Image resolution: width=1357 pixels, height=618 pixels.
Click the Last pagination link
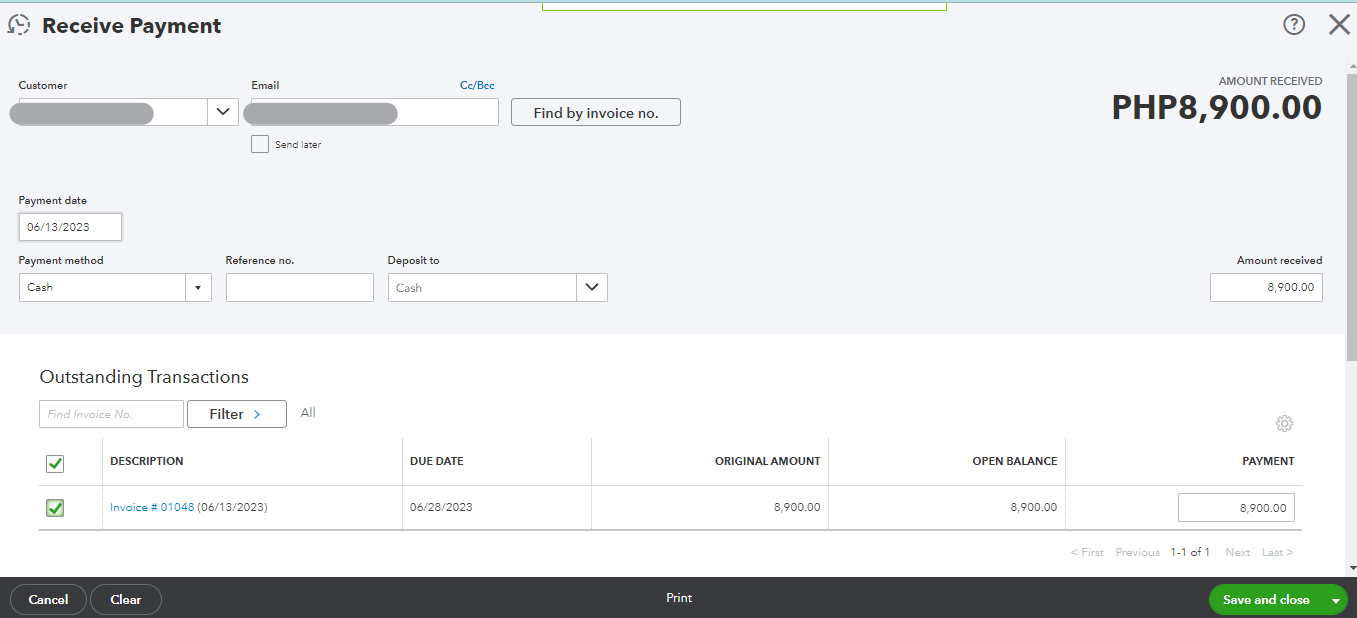(1277, 552)
